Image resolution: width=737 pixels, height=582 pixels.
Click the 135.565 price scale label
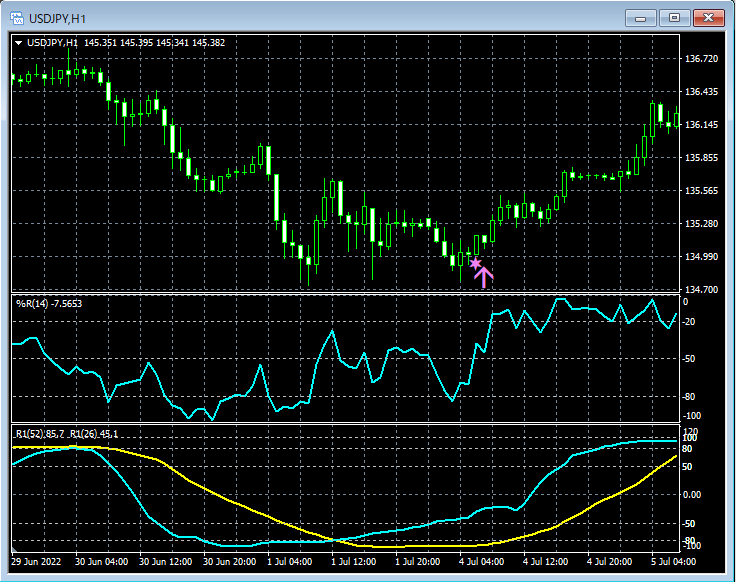pyautogui.click(x=701, y=190)
